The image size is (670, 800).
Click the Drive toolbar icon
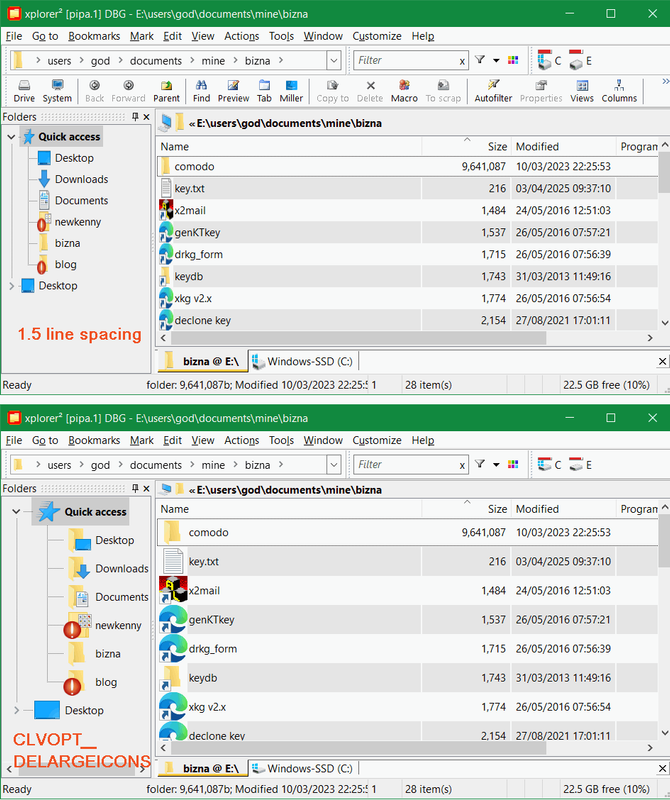point(24,91)
